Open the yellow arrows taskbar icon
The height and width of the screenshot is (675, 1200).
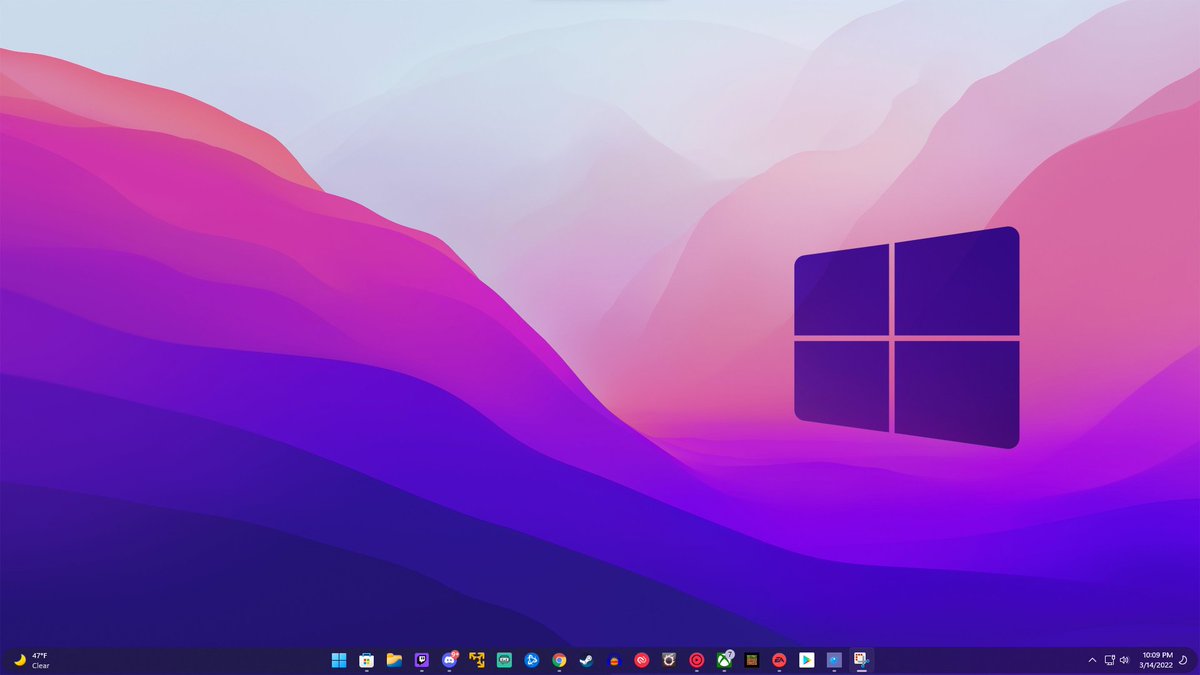(x=477, y=660)
